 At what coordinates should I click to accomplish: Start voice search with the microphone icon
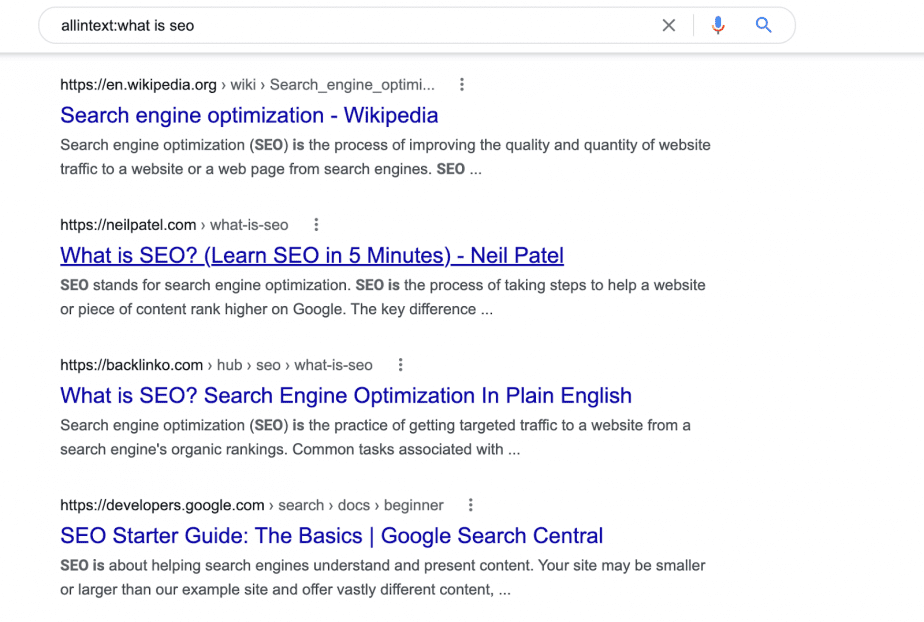pos(718,25)
